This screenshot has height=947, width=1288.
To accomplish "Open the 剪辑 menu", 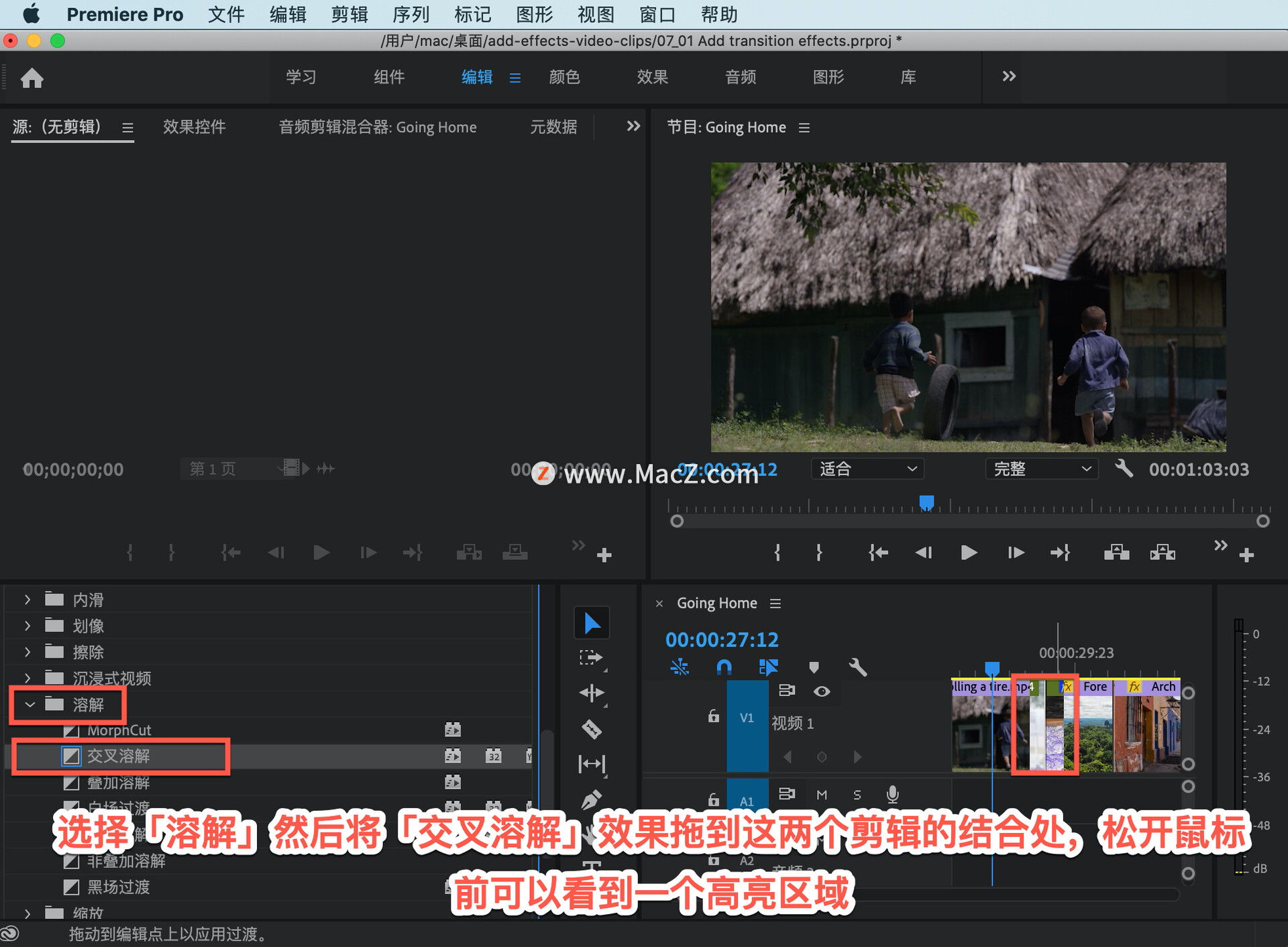I will [350, 15].
